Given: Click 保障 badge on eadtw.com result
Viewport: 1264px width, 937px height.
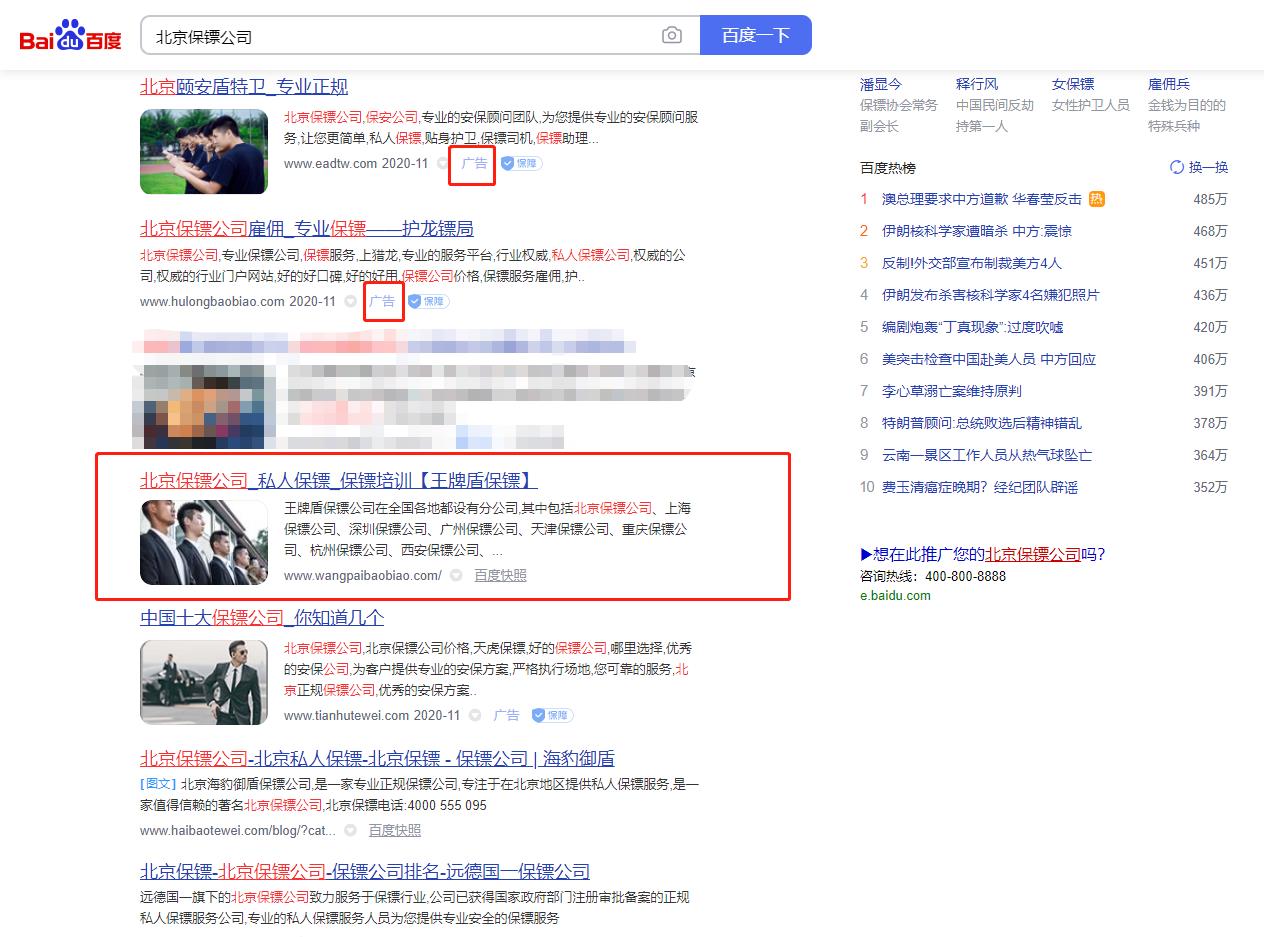Looking at the screenshot, I should (521, 163).
